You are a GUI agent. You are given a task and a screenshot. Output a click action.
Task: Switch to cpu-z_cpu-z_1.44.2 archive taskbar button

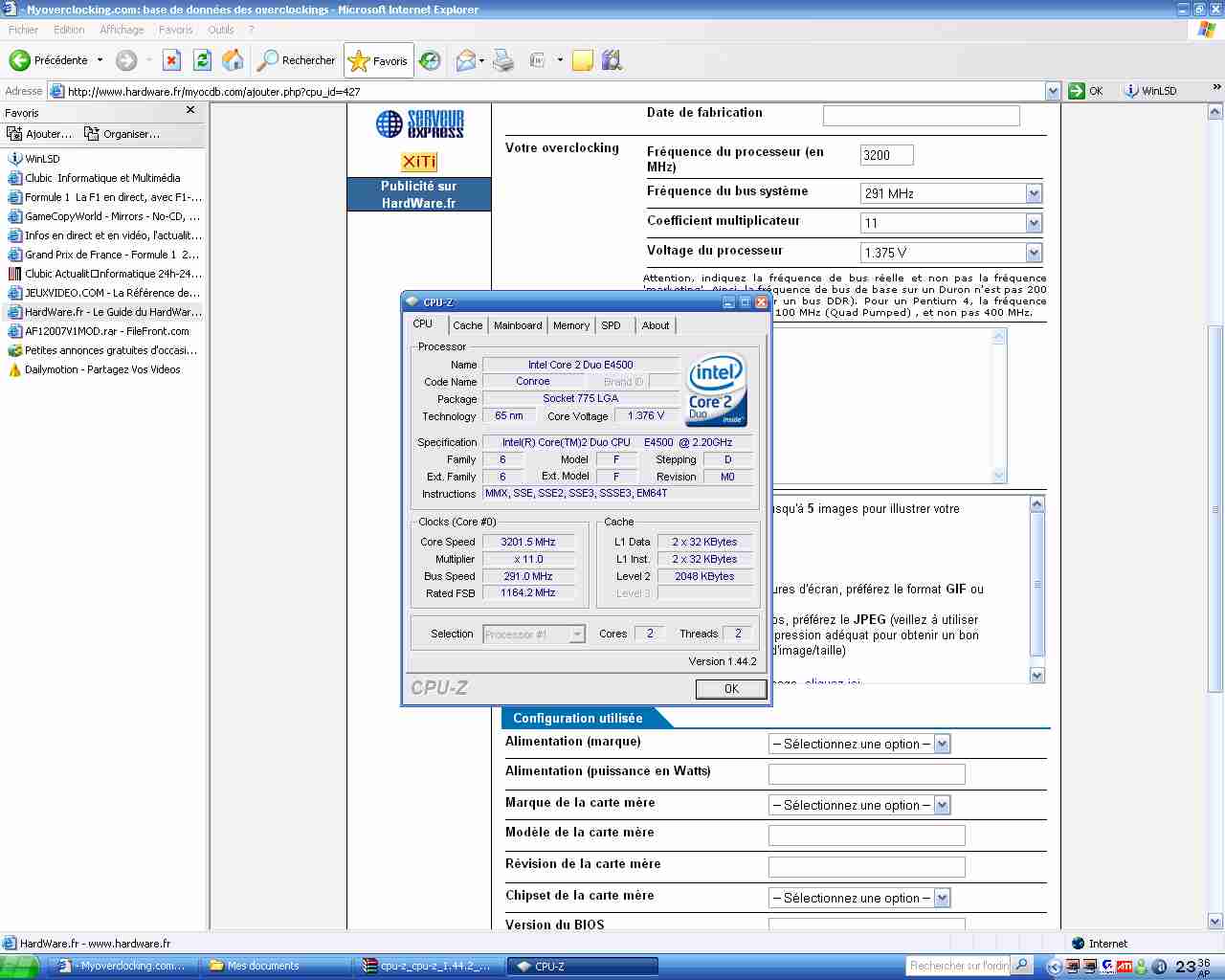(x=429, y=966)
